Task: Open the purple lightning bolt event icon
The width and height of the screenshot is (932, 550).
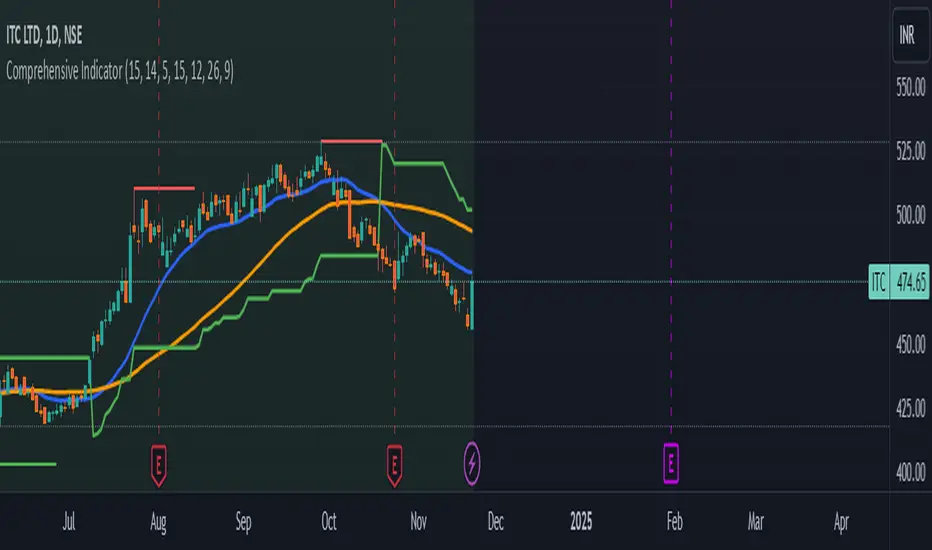Action: (472, 464)
